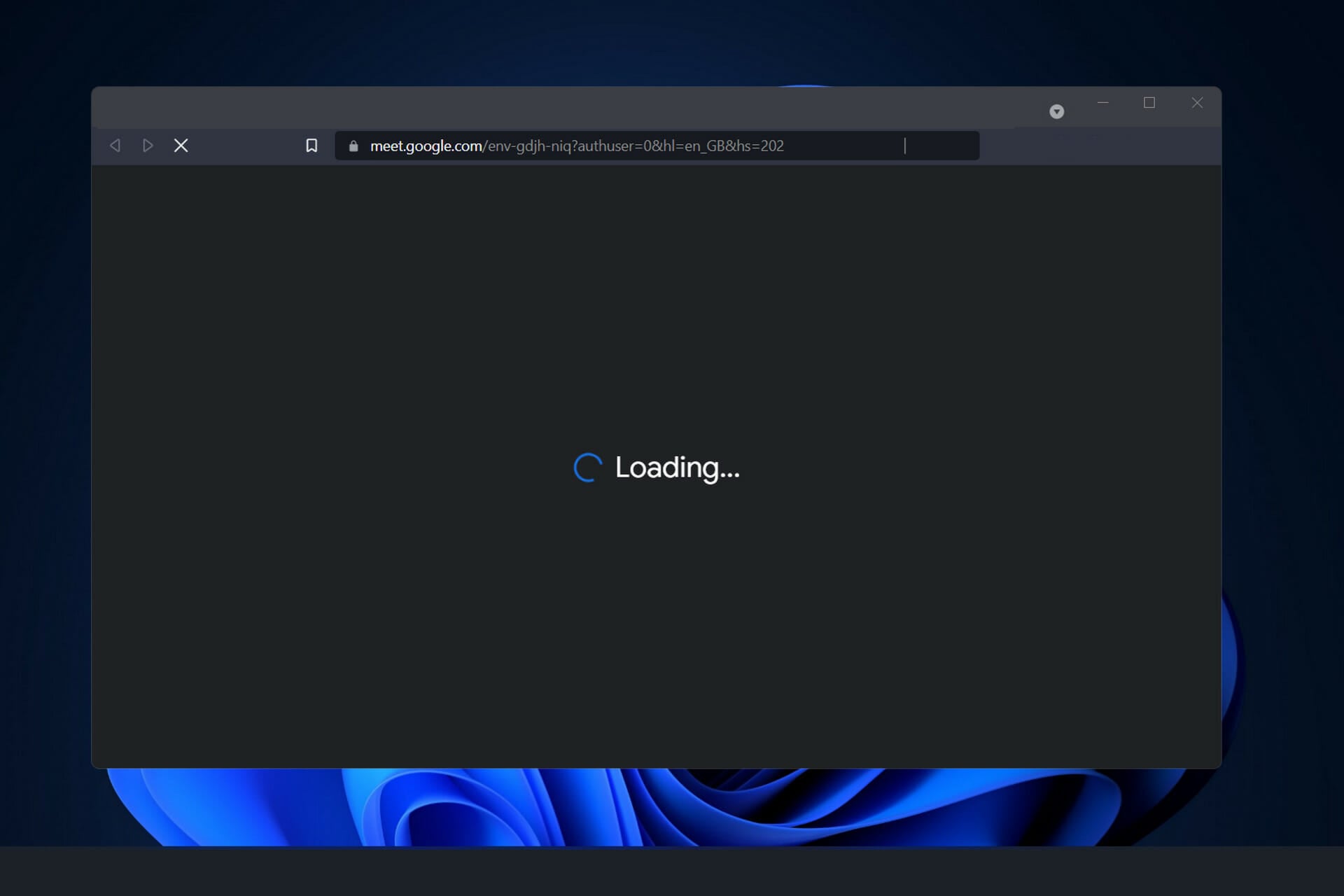Maximize the browser window
The image size is (1344, 896).
[1149, 103]
